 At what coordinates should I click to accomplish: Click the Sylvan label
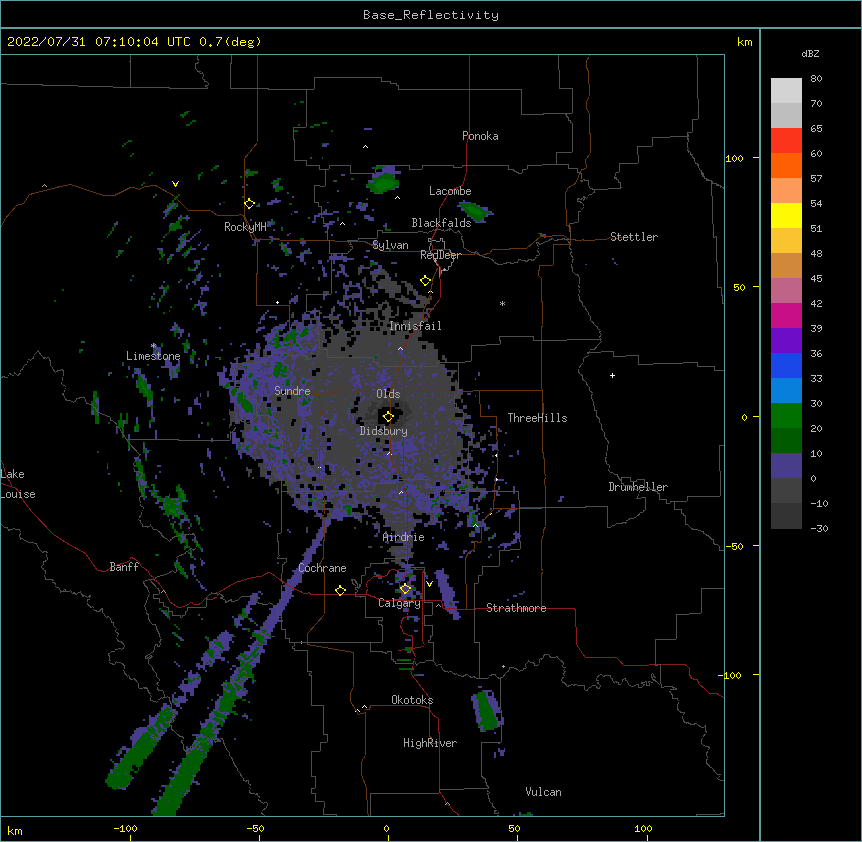(390, 245)
